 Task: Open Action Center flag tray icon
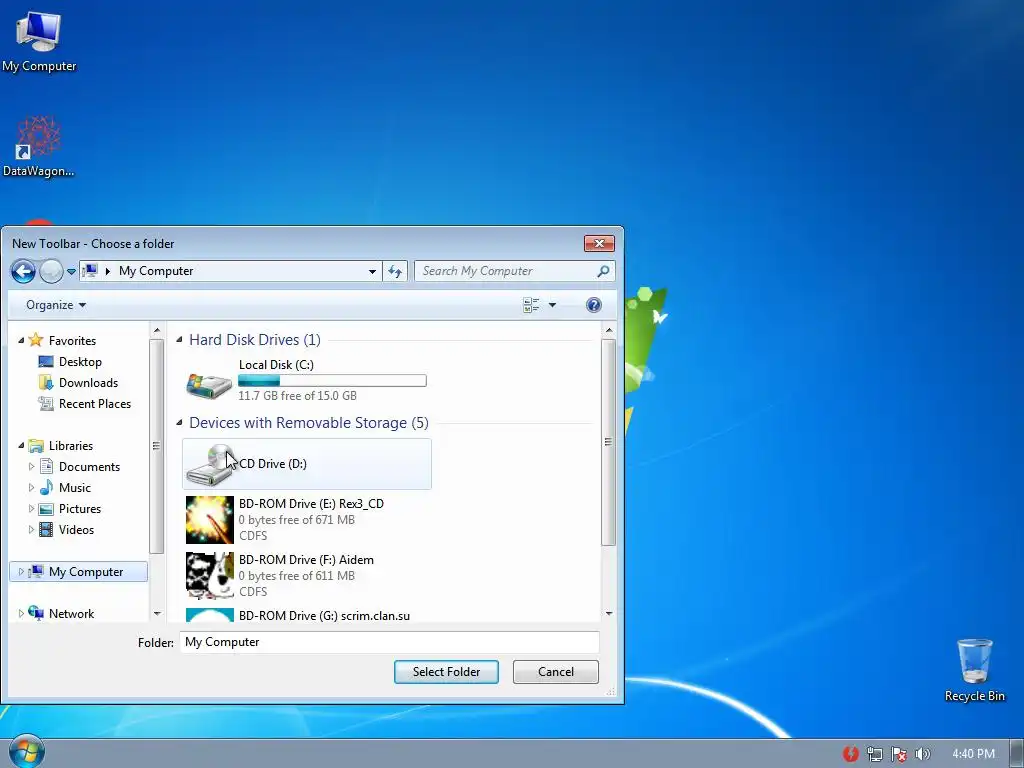click(899, 754)
